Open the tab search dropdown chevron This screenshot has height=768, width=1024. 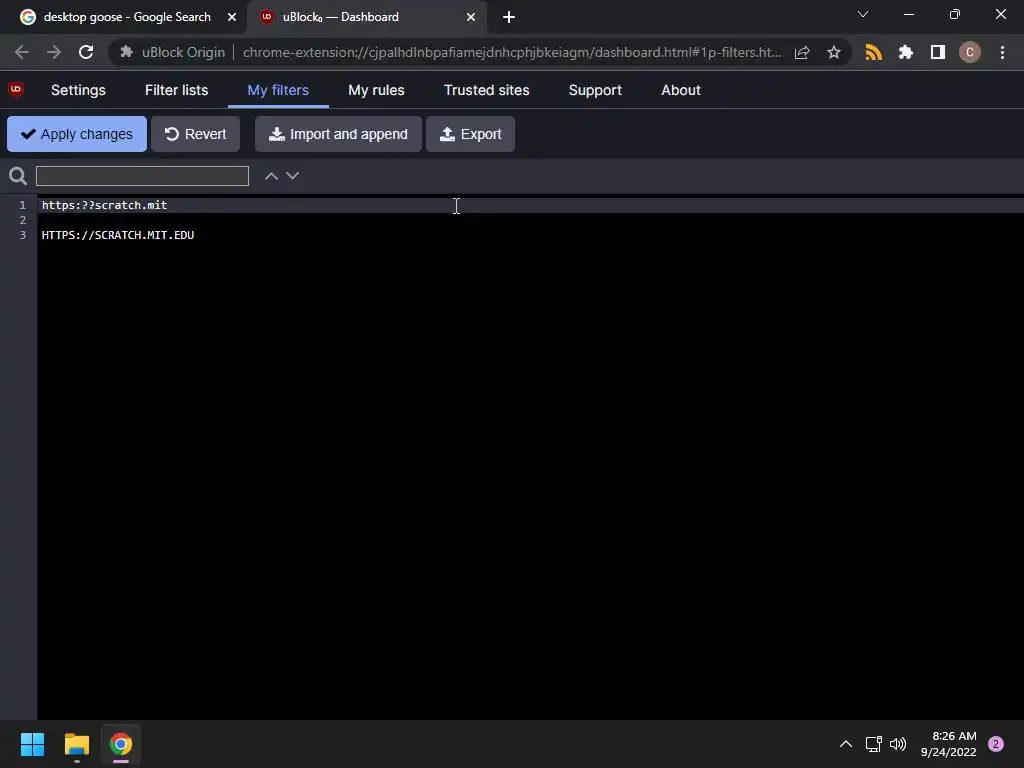coord(863,14)
